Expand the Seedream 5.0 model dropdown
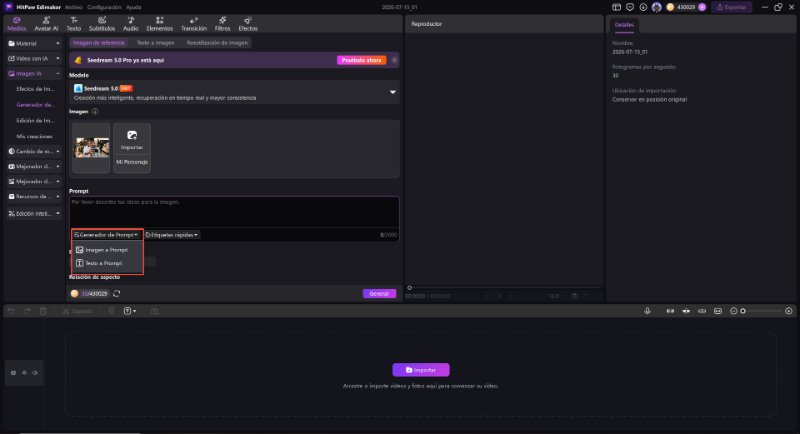800x434 pixels. pyautogui.click(x=393, y=92)
